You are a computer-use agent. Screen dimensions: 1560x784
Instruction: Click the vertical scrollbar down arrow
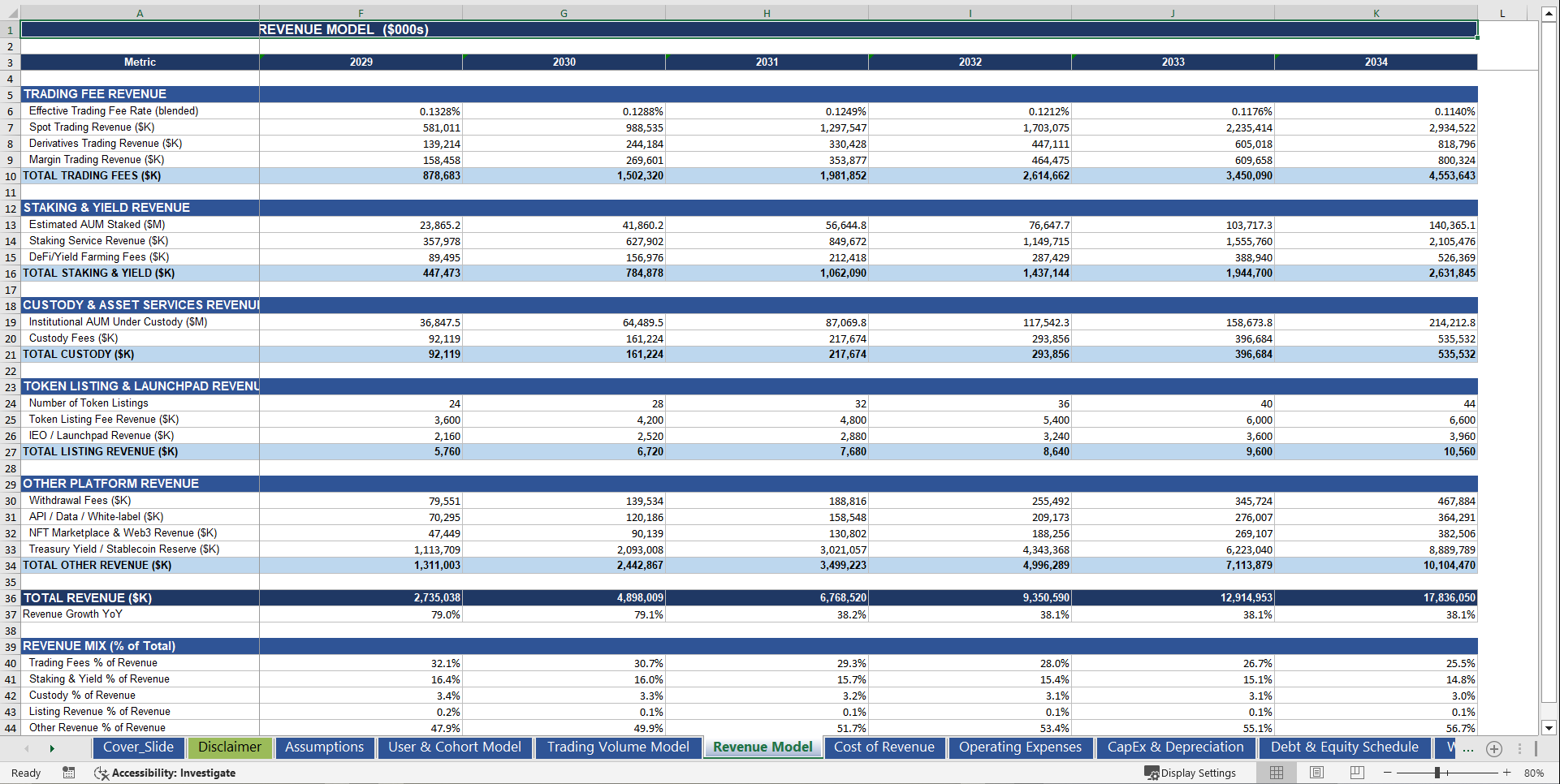tap(1548, 728)
